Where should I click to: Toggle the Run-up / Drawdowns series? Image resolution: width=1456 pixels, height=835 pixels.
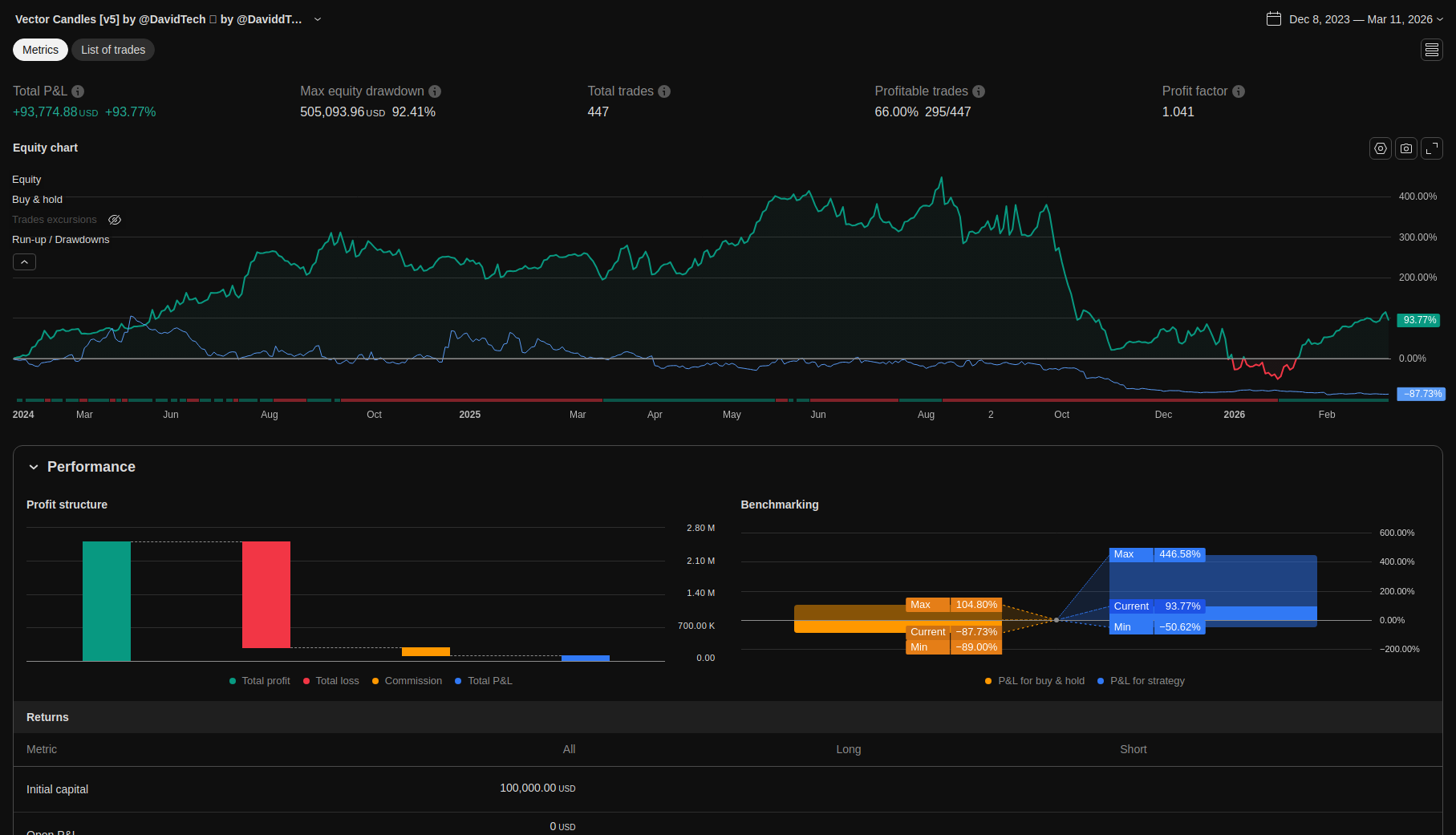(60, 240)
